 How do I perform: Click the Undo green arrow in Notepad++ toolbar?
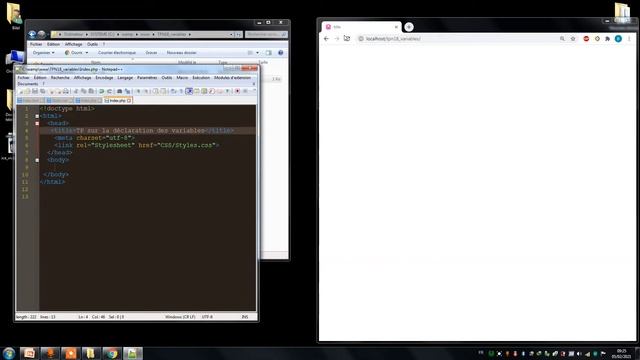pos(101,91)
